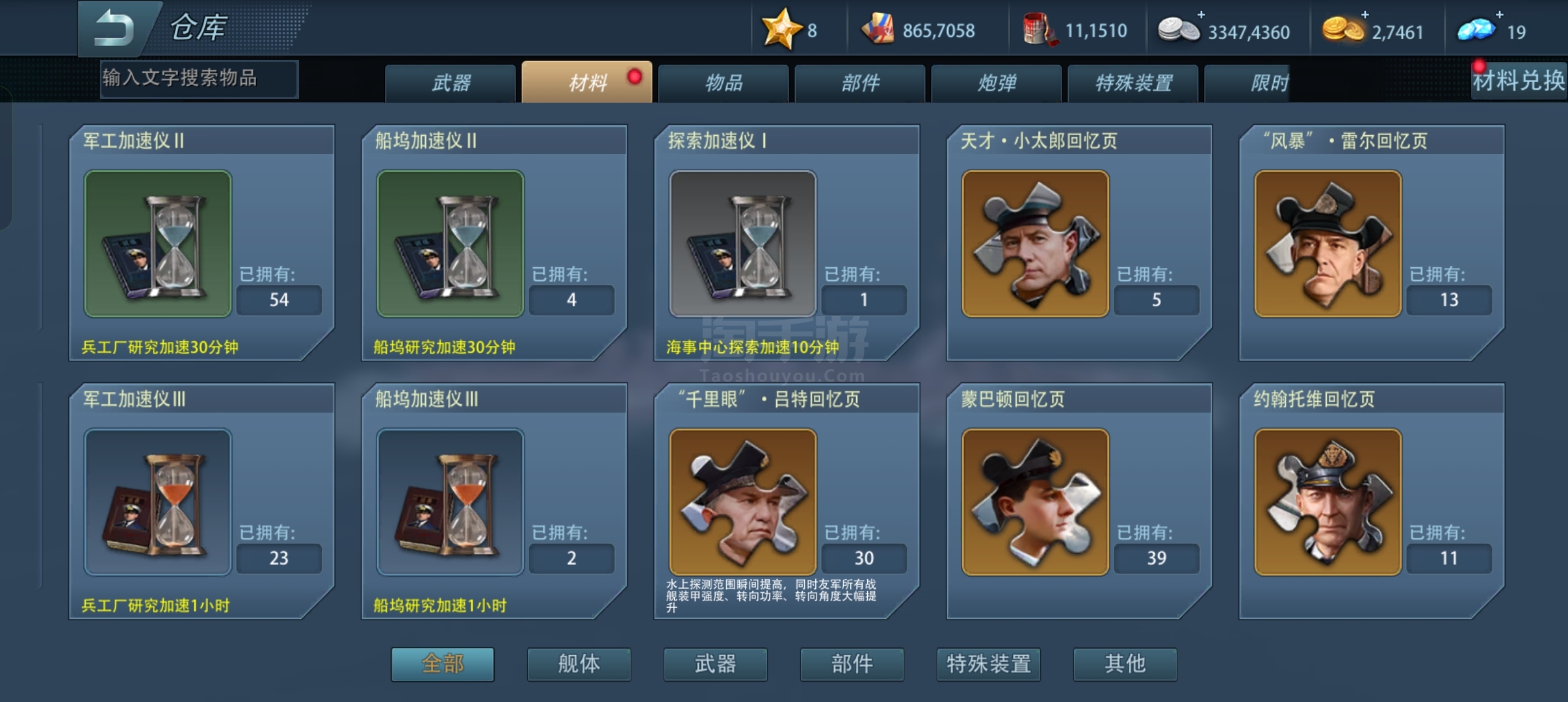Click the gold coins currency icon
1568x702 pixels.
[1343, 29]
